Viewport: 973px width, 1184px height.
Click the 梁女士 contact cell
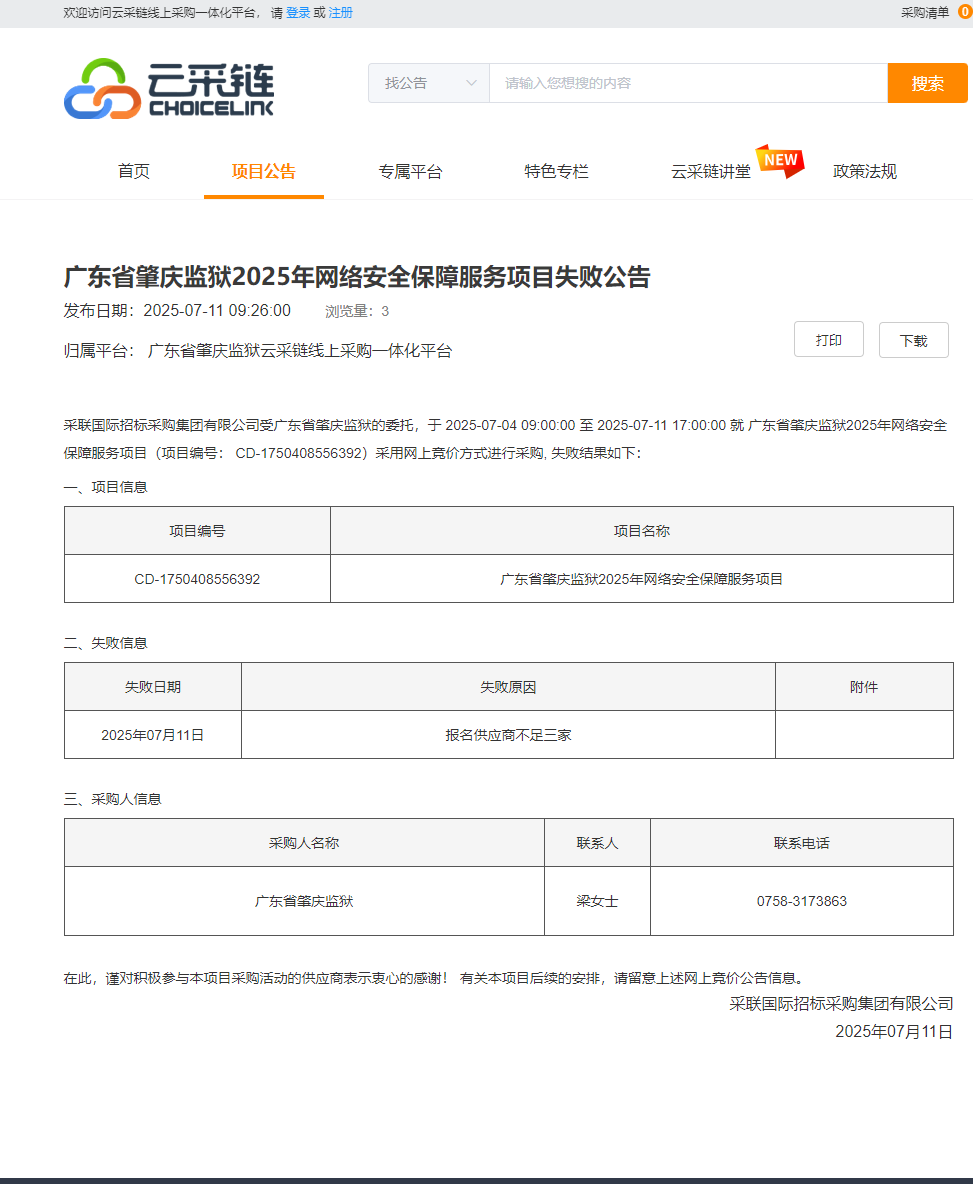(x=597, y=901)
